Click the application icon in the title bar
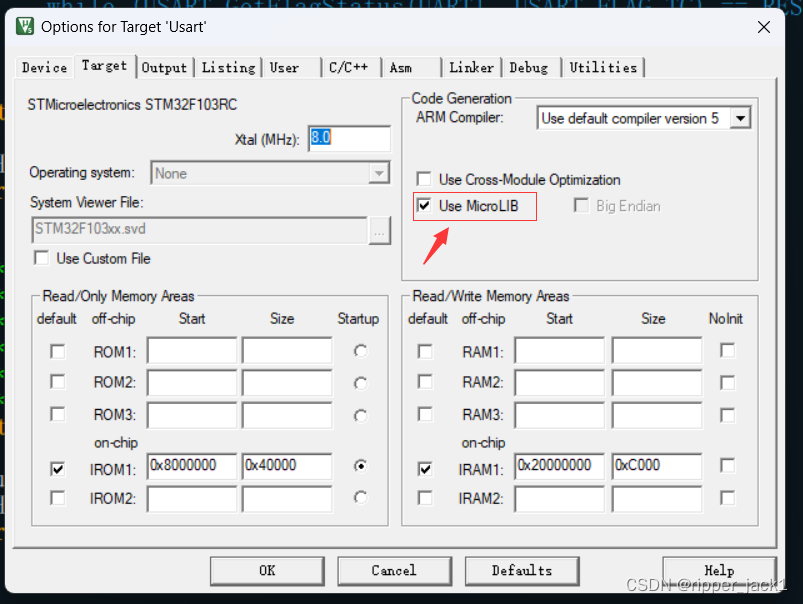Screen dimensions: 803x604 pos(24,27)
